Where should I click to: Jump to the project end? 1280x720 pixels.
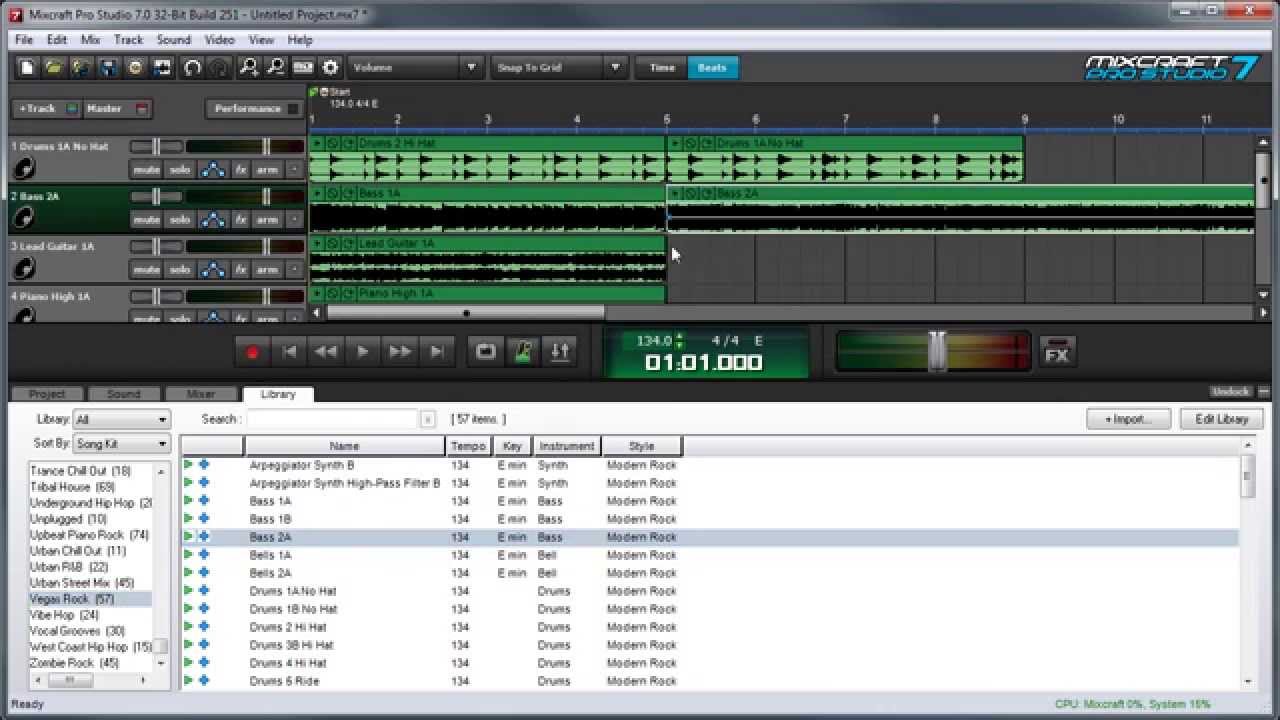pyautogui.click(x=437, y=352)
